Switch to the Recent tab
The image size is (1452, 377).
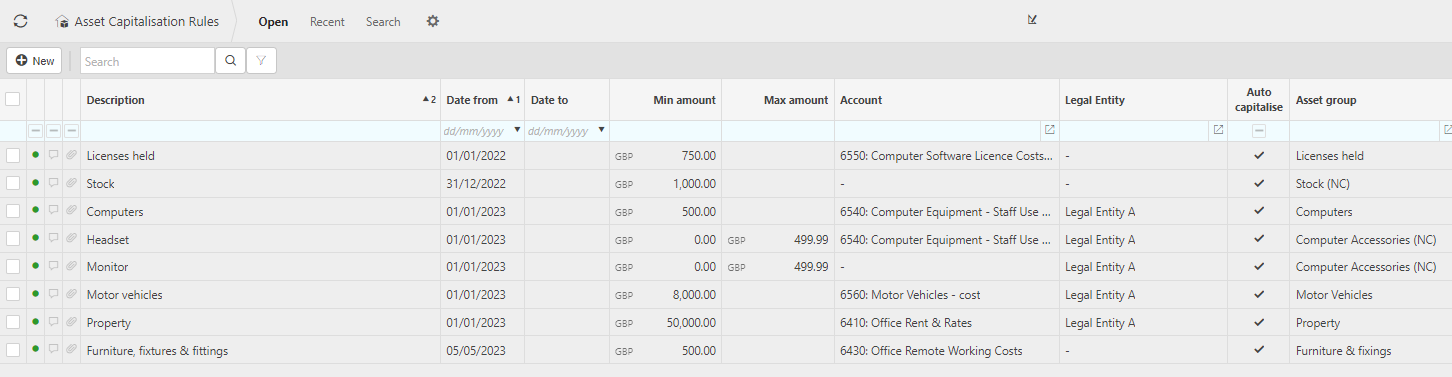(327, 21)
